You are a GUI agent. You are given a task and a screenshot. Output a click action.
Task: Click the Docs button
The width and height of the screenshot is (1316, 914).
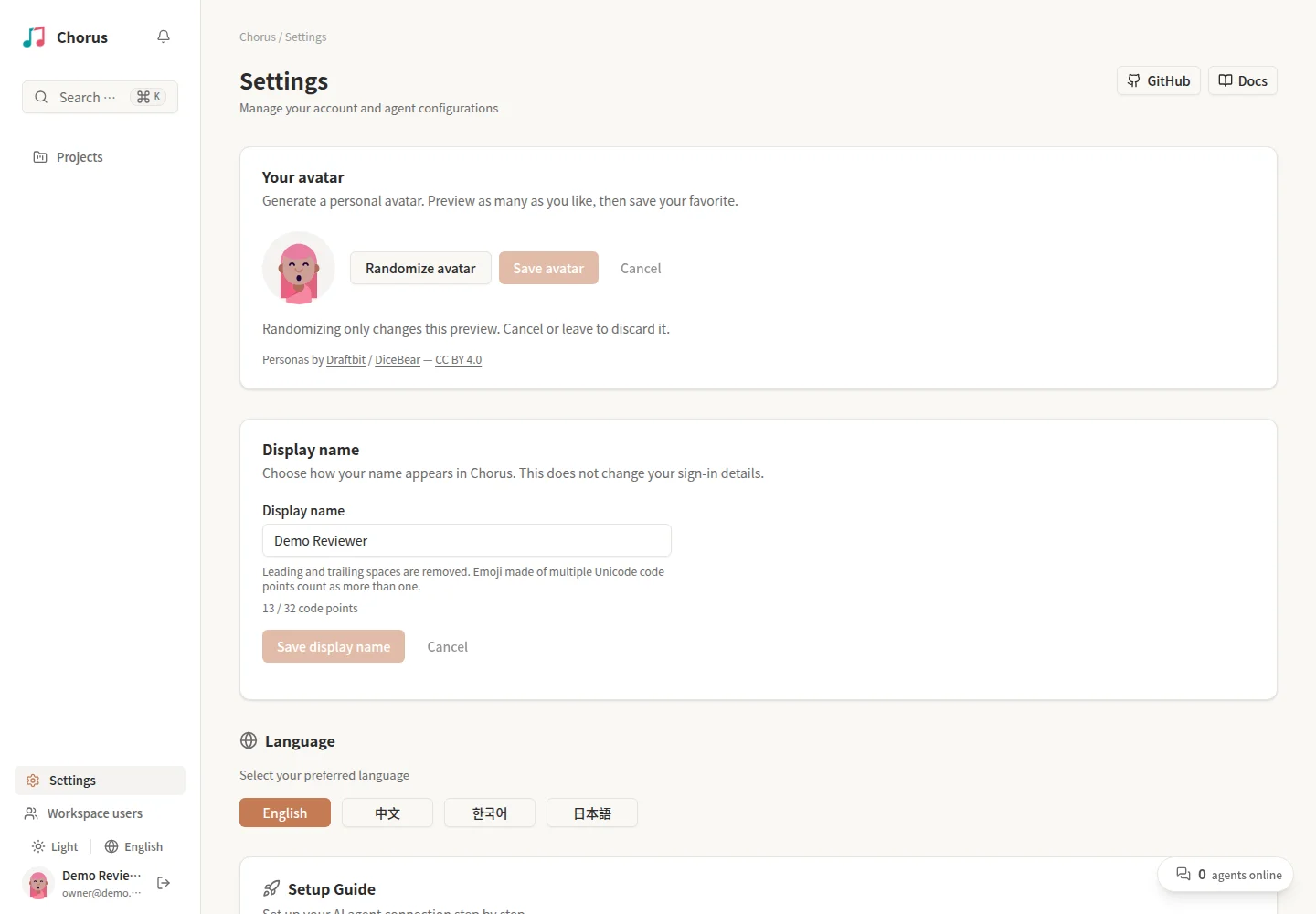(1243, 80)
